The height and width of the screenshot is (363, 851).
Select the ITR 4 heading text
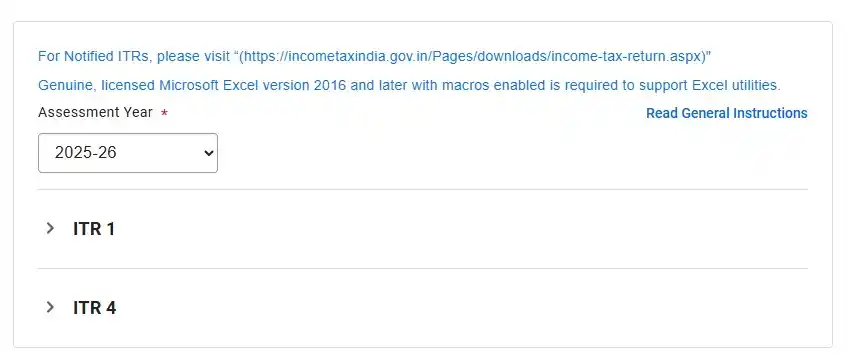[x=94, y=308]
